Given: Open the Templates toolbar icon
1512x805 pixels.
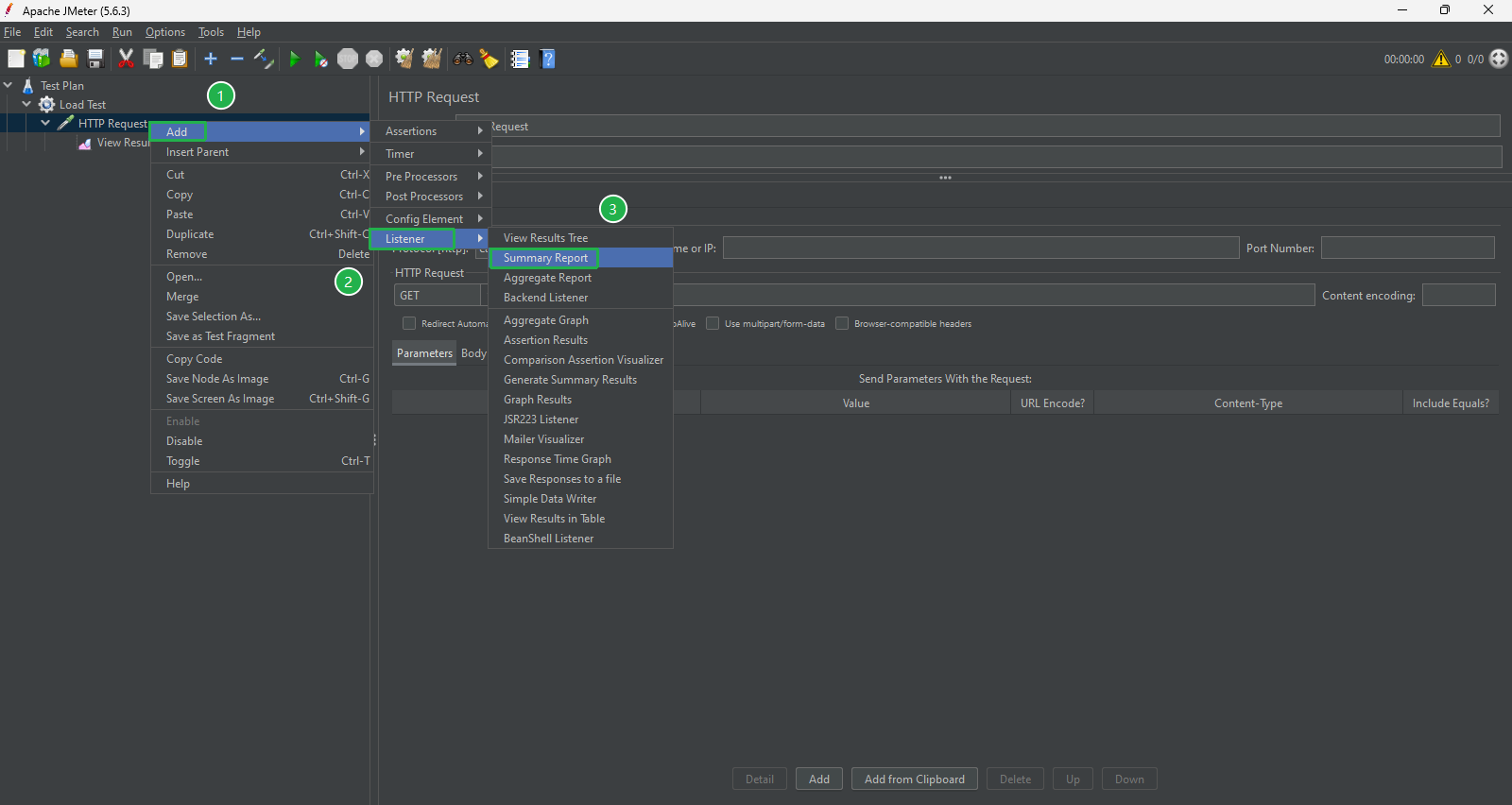Looking at the screenshot, I should pos(42,59).
